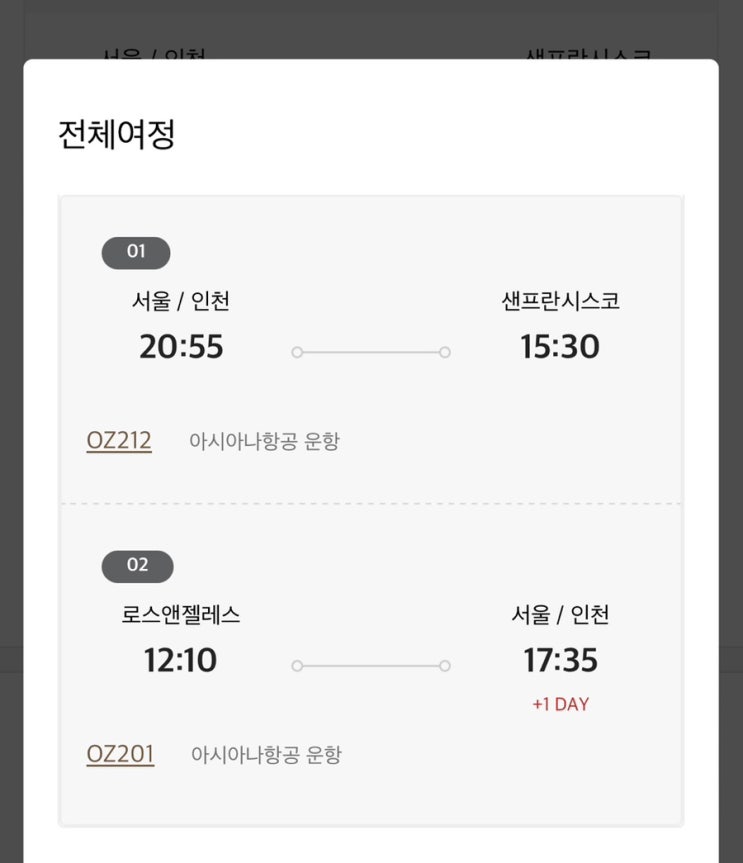This screenshot has width=743, height=863.
Task: Click 아시아나항공 운항 text beside OZ212
Action: [264, 441]
